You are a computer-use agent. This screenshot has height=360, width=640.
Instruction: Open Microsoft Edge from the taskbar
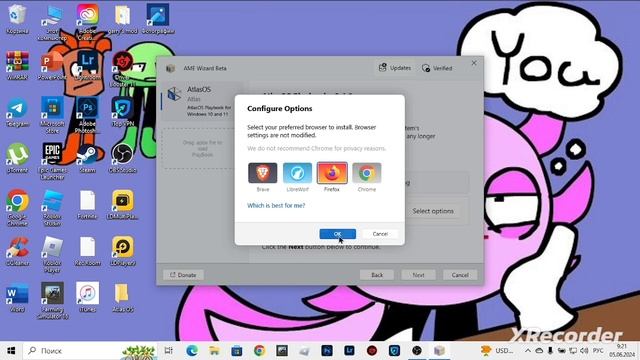click(192, 351)
